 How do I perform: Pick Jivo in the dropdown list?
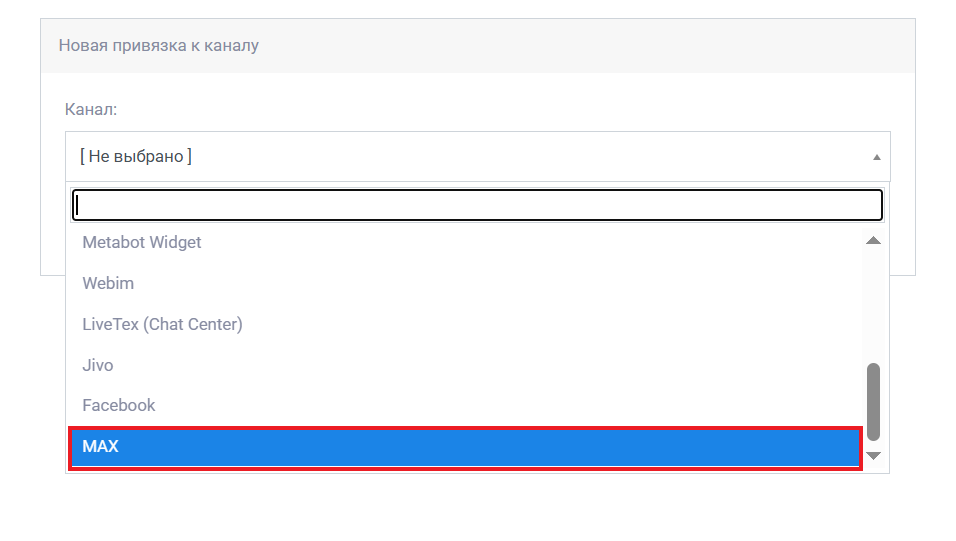point(98,365)
